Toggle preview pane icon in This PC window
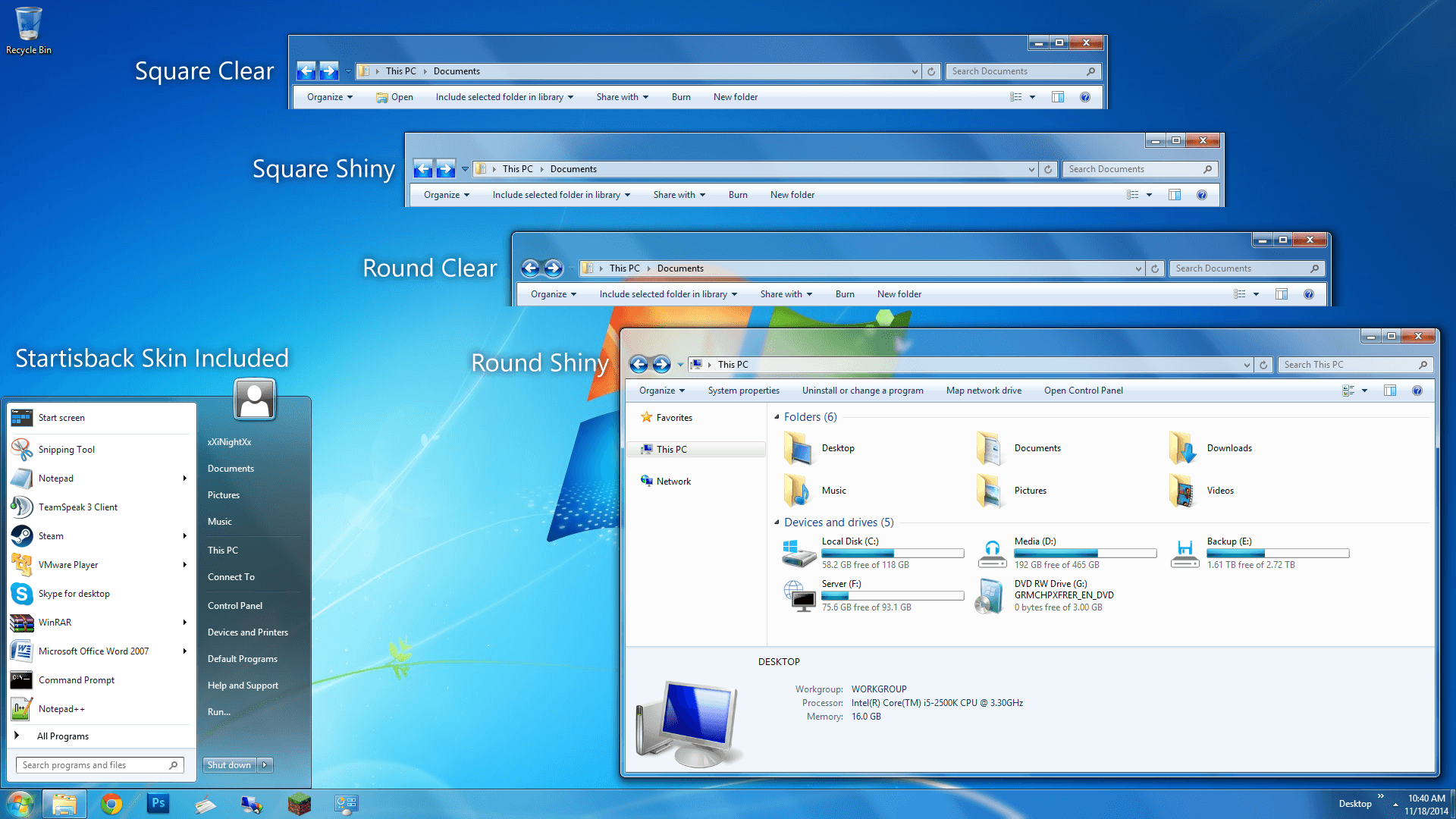The width and height of the screenshot is (1456, 819). pos(1389,391)
